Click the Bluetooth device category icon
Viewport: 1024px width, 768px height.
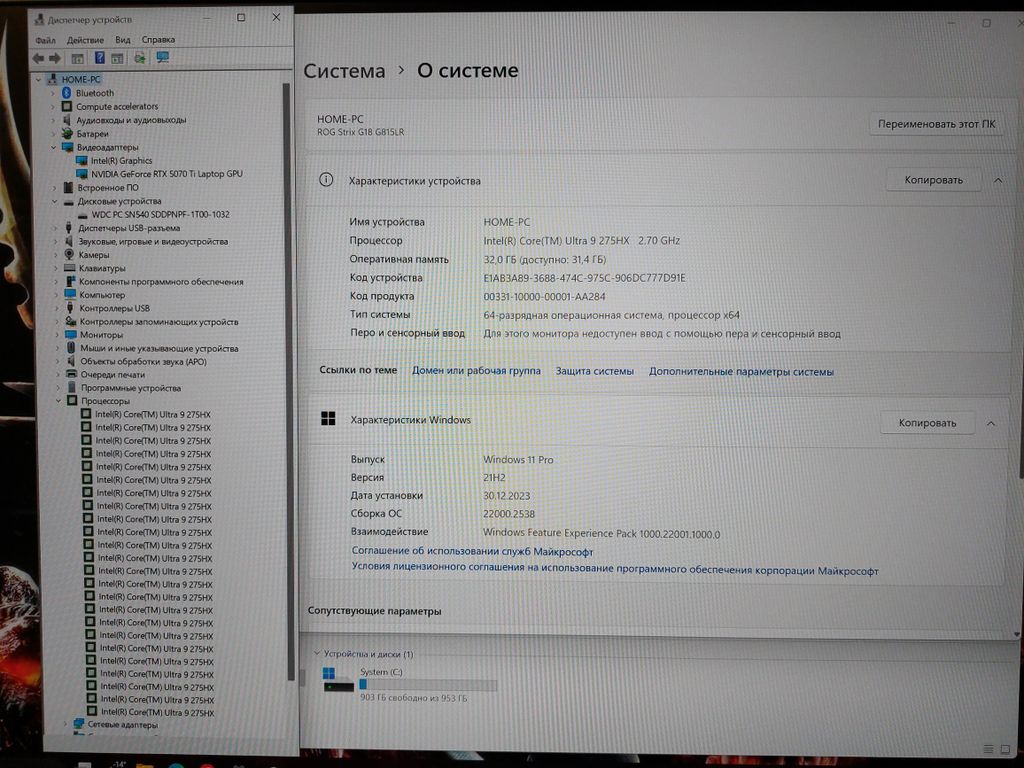click(x=67, y=93)
